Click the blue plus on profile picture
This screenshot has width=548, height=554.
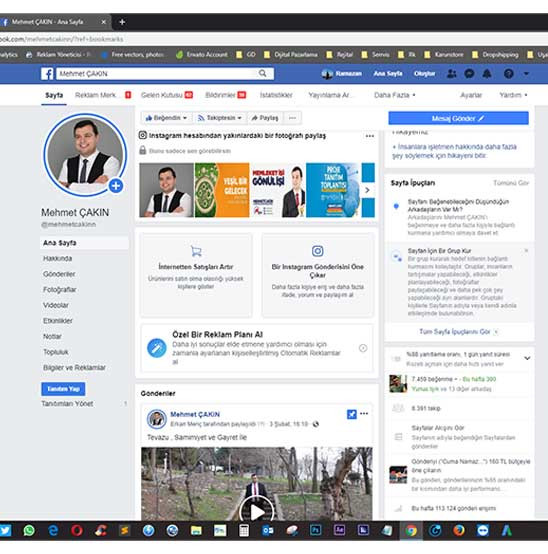[116, 185]
